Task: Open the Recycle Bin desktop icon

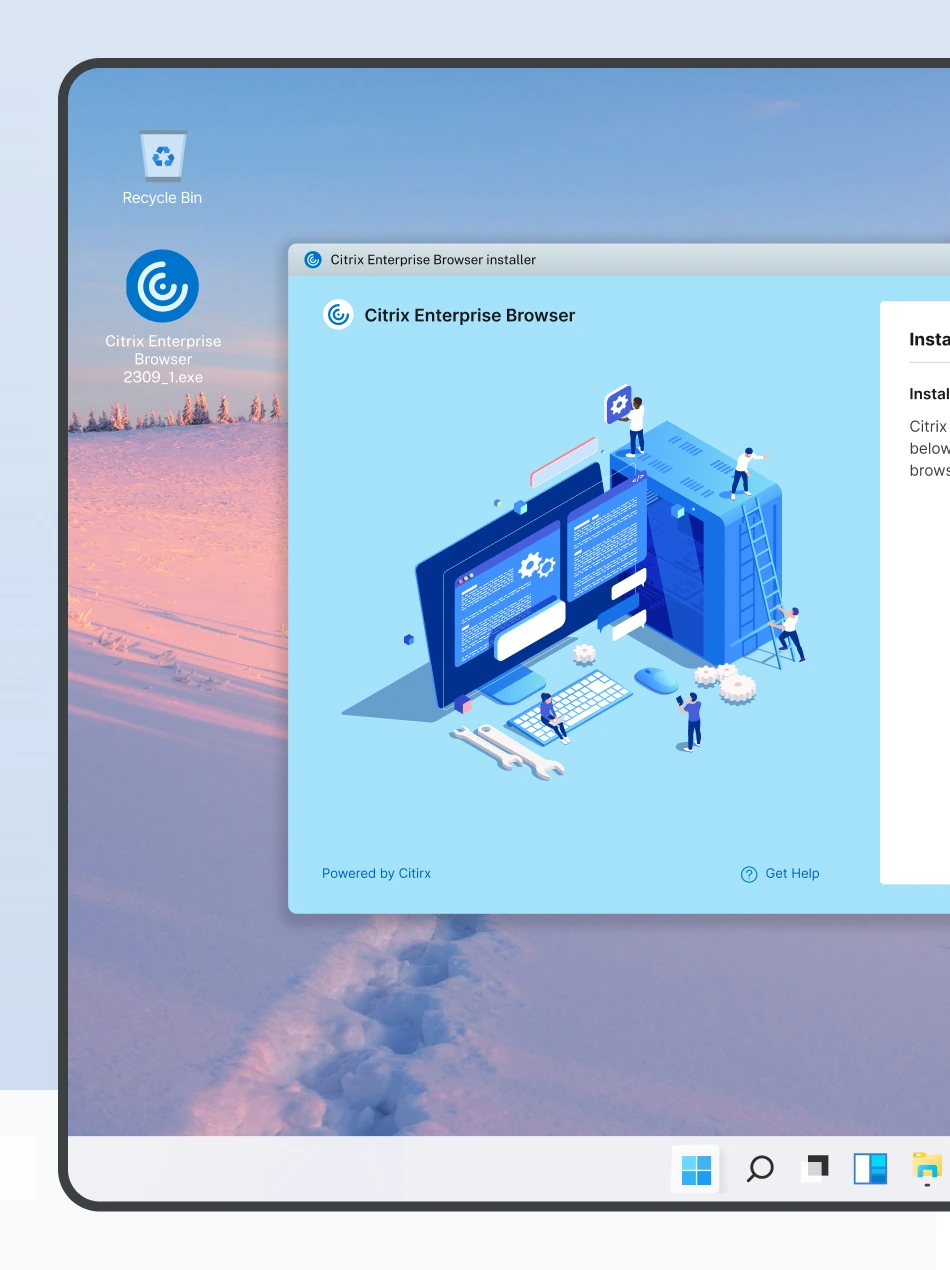Action: [162, 157]
